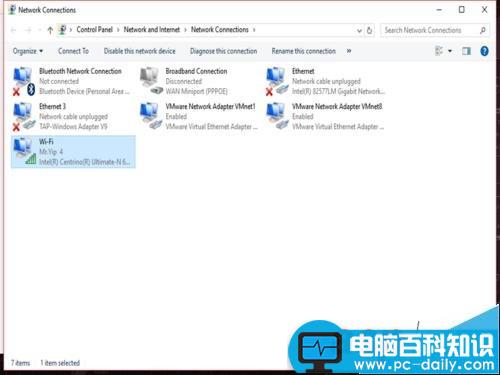This screenshot has width=500, height=375.
Task: Go up one folder level
Action: click(x=50, y=30)
